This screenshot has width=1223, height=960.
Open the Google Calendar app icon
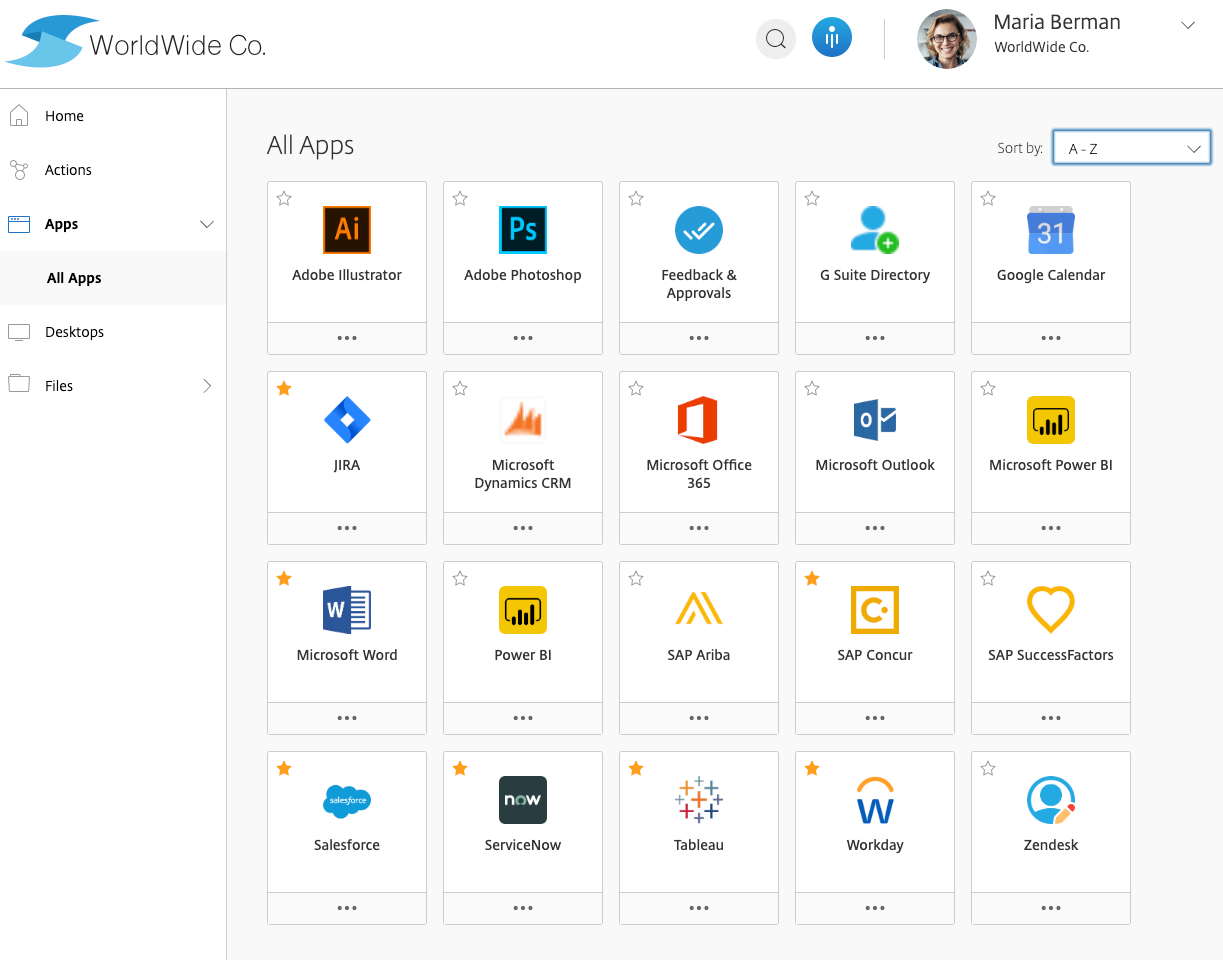coord(1051,230)
